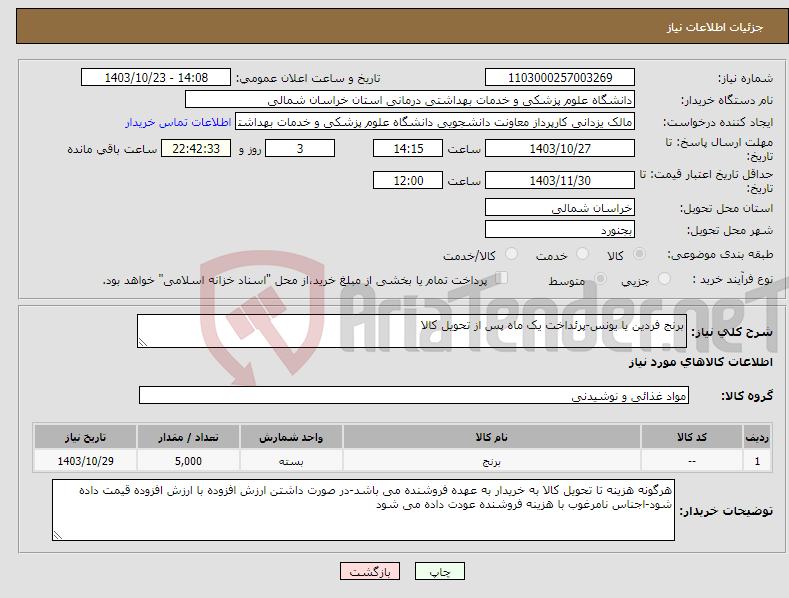
Task: Click the row number cell 1
Action: pyautogui.click(x=757, y=461)
